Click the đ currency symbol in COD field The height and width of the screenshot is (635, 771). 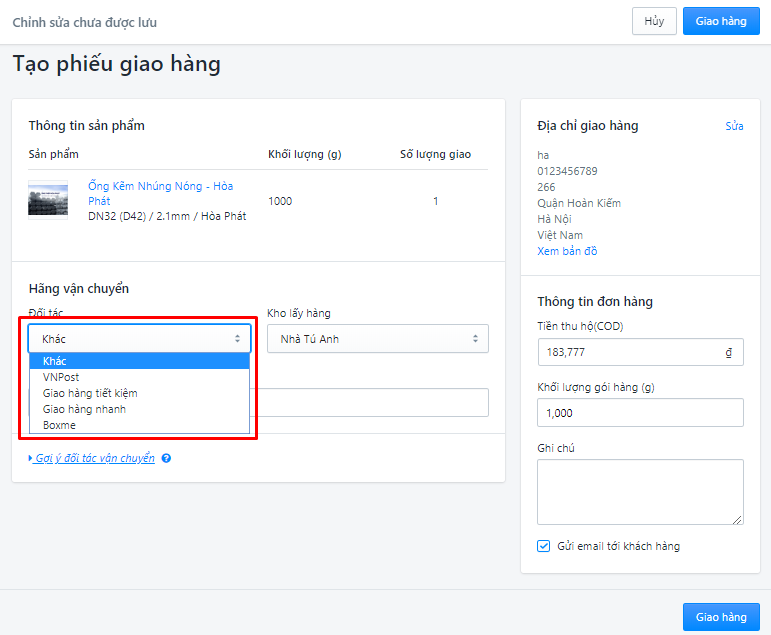728,352
